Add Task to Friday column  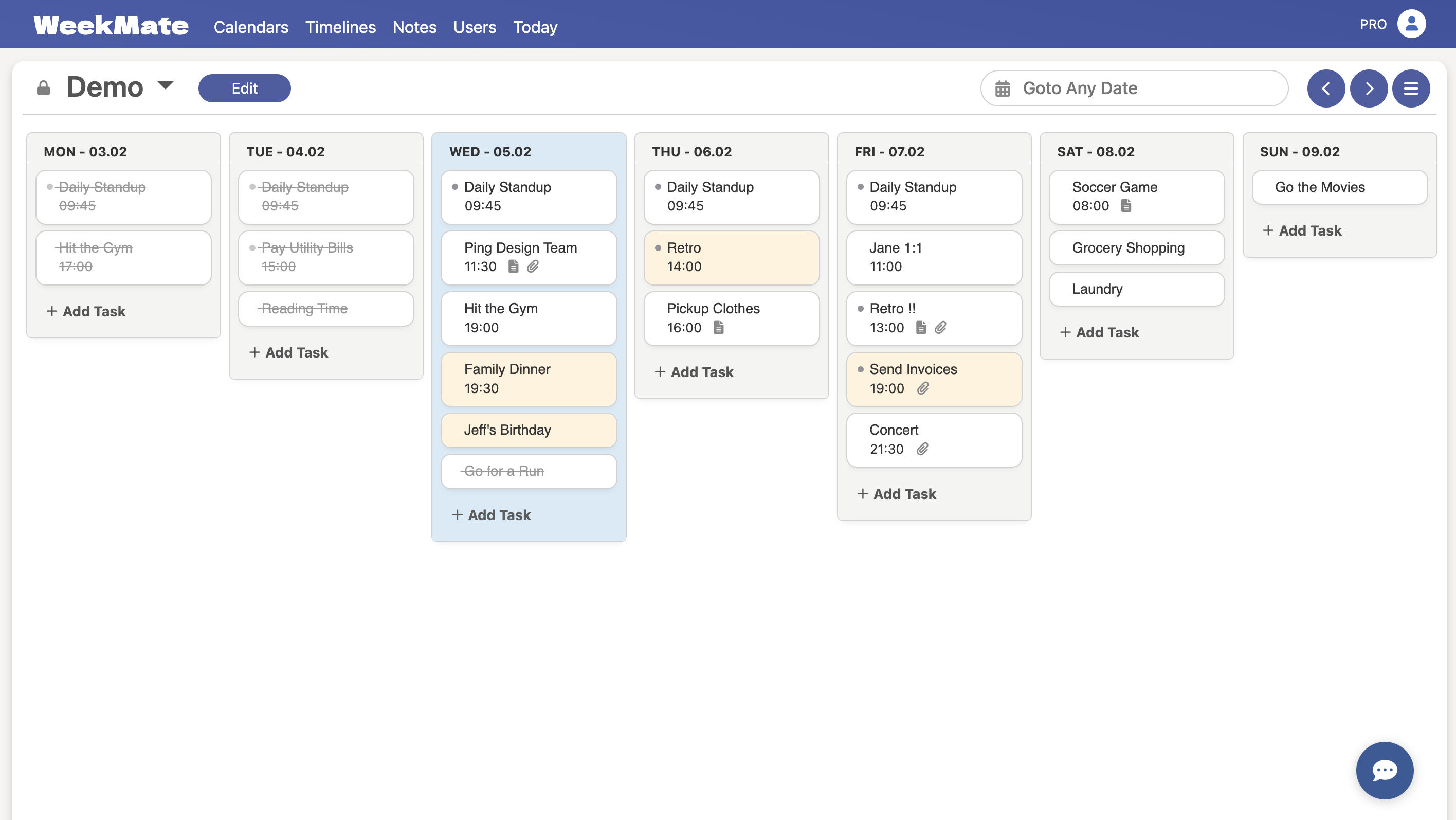pyautogui.click(x=897, y=494)
